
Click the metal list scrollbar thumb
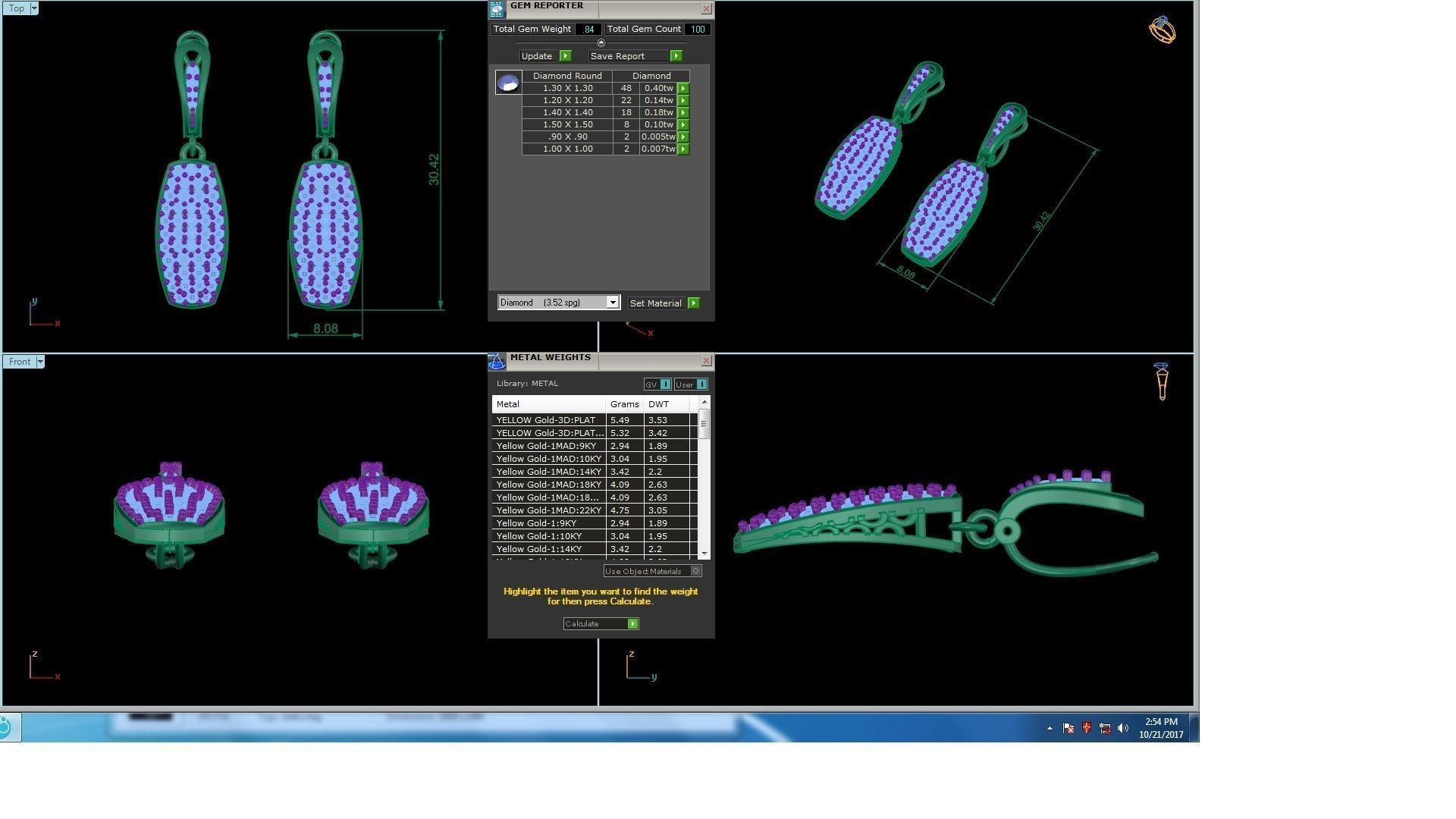pos(704,423)
